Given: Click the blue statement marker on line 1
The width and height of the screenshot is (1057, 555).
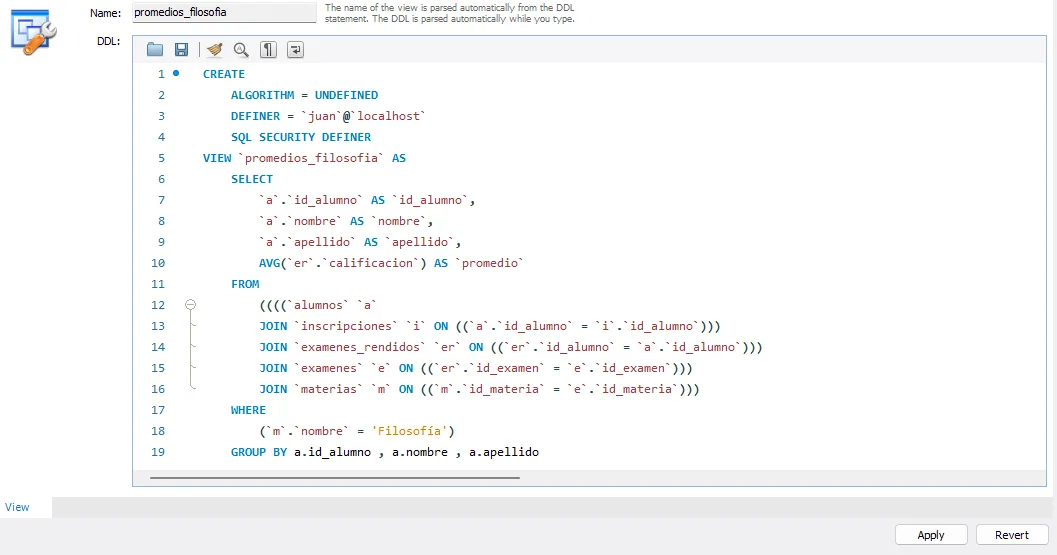Looking at the screenshot, I should [177, 73].
